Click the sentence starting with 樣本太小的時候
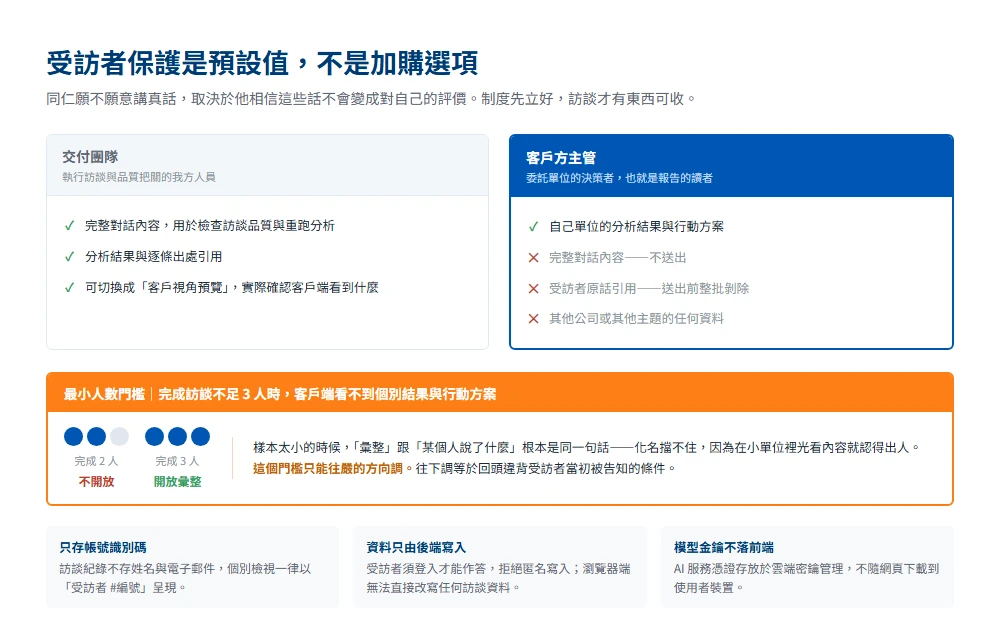 point(587,448)
